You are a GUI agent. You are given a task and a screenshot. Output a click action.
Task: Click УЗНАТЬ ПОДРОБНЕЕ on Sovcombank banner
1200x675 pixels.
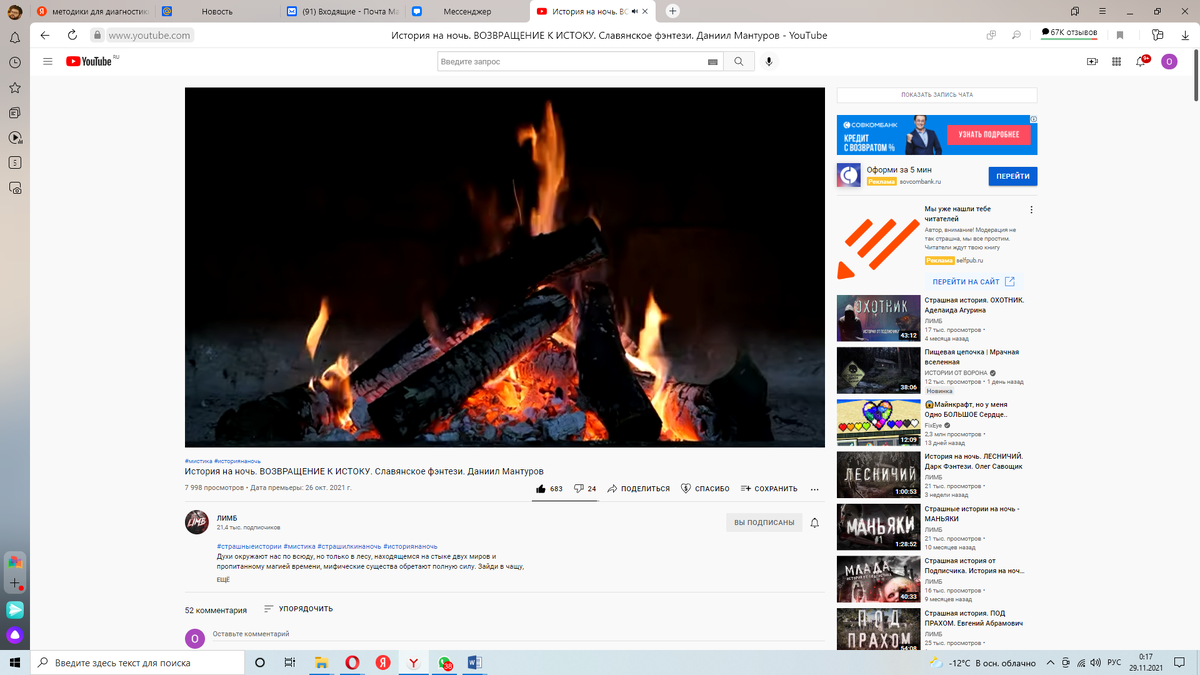click(x=989, y=135)
